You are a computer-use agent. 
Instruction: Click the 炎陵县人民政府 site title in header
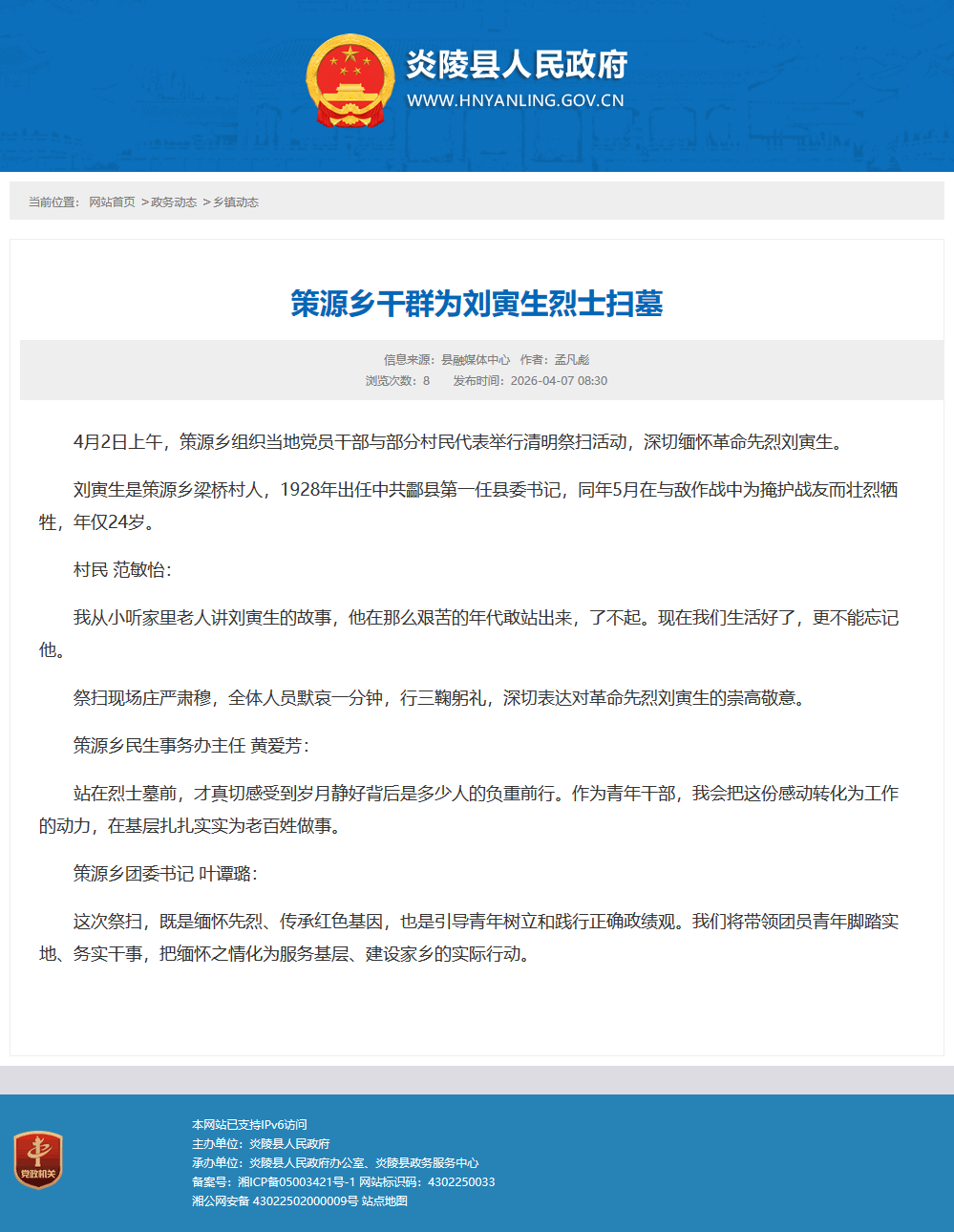click(517, 64)
